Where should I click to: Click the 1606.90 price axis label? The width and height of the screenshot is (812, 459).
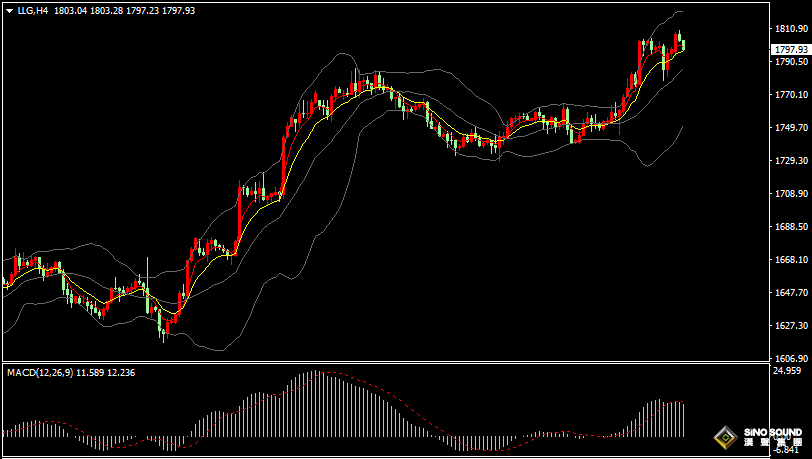click(789, 358)
